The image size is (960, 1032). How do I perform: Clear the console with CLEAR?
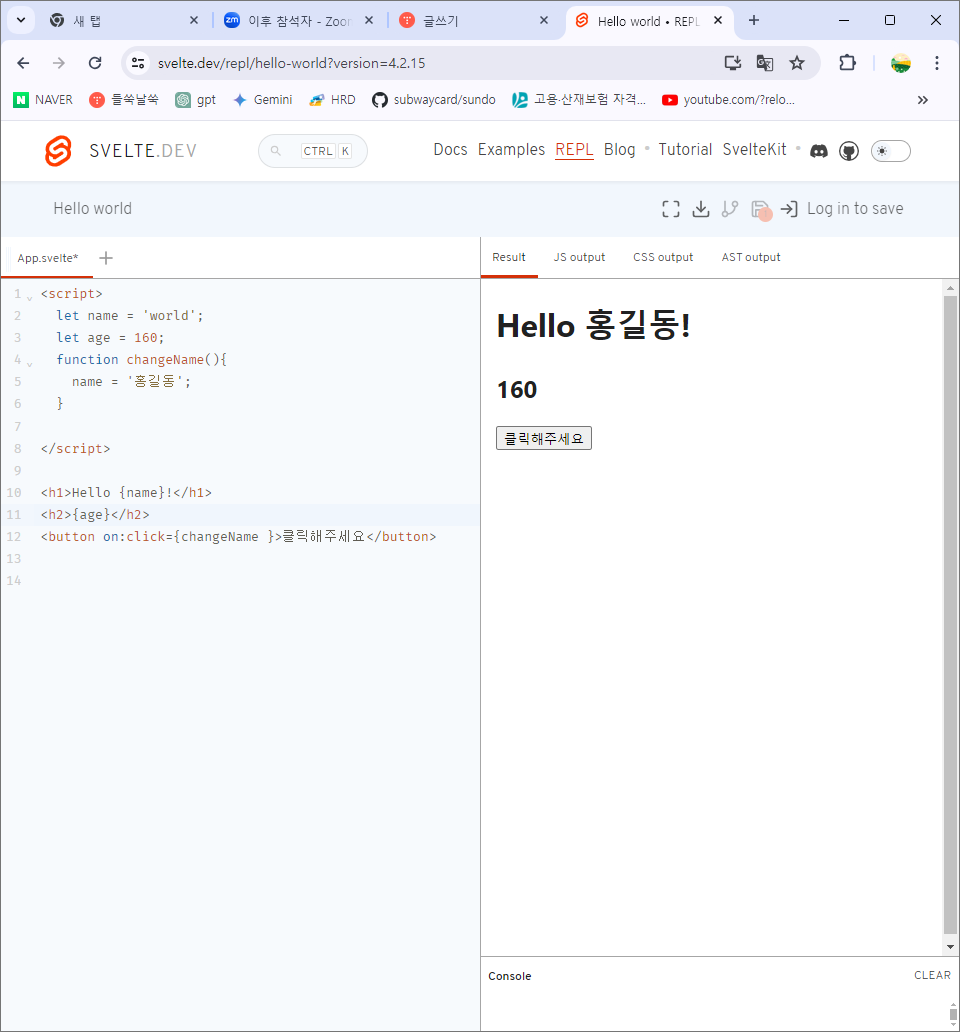[932, 975]
